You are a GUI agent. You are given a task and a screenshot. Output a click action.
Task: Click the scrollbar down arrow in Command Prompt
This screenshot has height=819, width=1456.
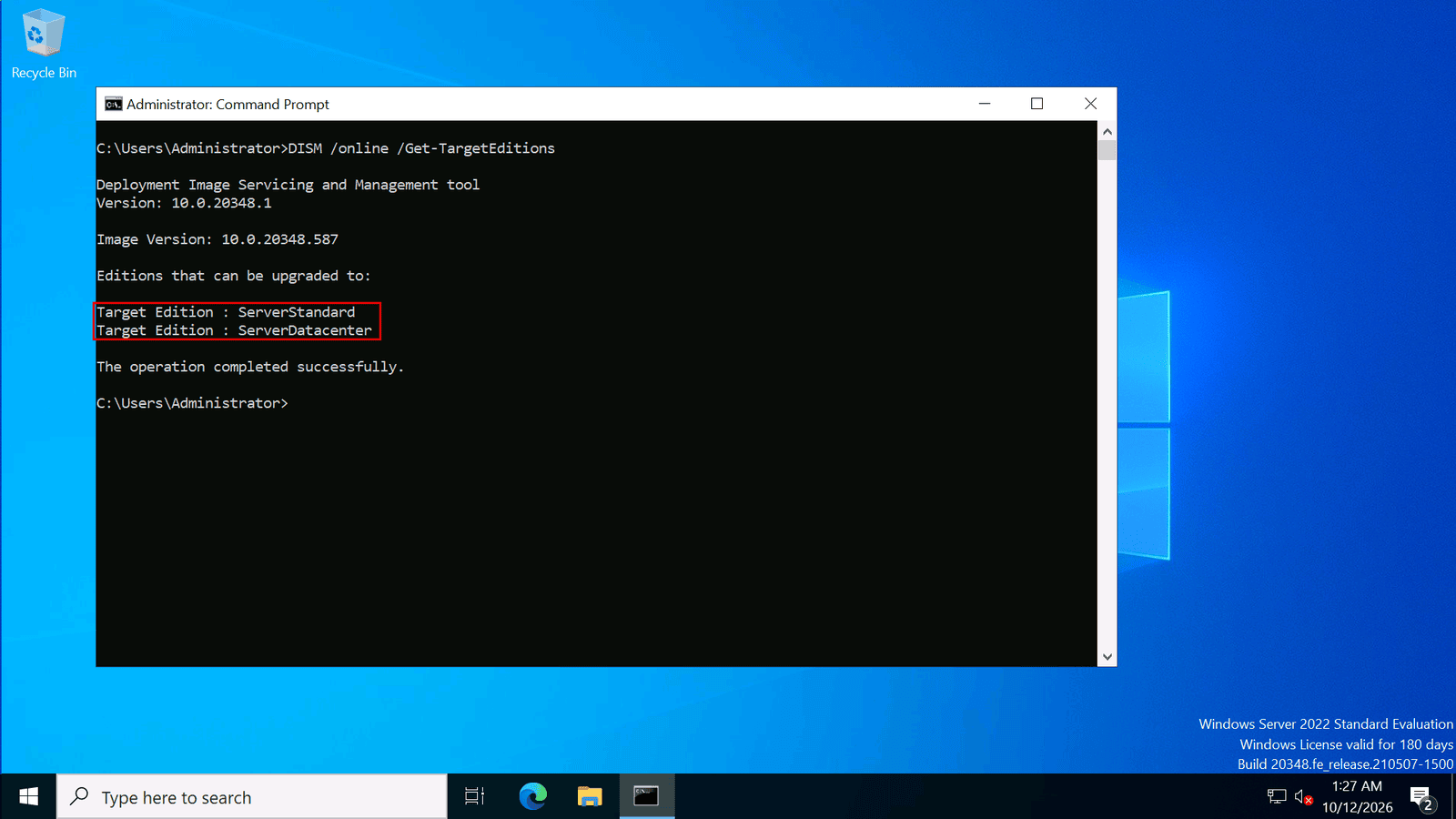click(1107, 657)
